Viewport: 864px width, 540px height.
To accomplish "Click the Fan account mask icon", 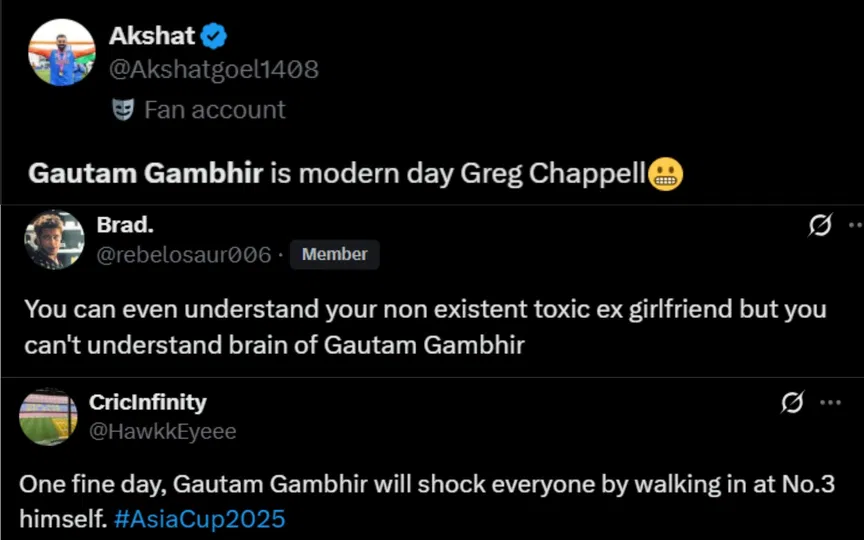I will coord(123,110).
